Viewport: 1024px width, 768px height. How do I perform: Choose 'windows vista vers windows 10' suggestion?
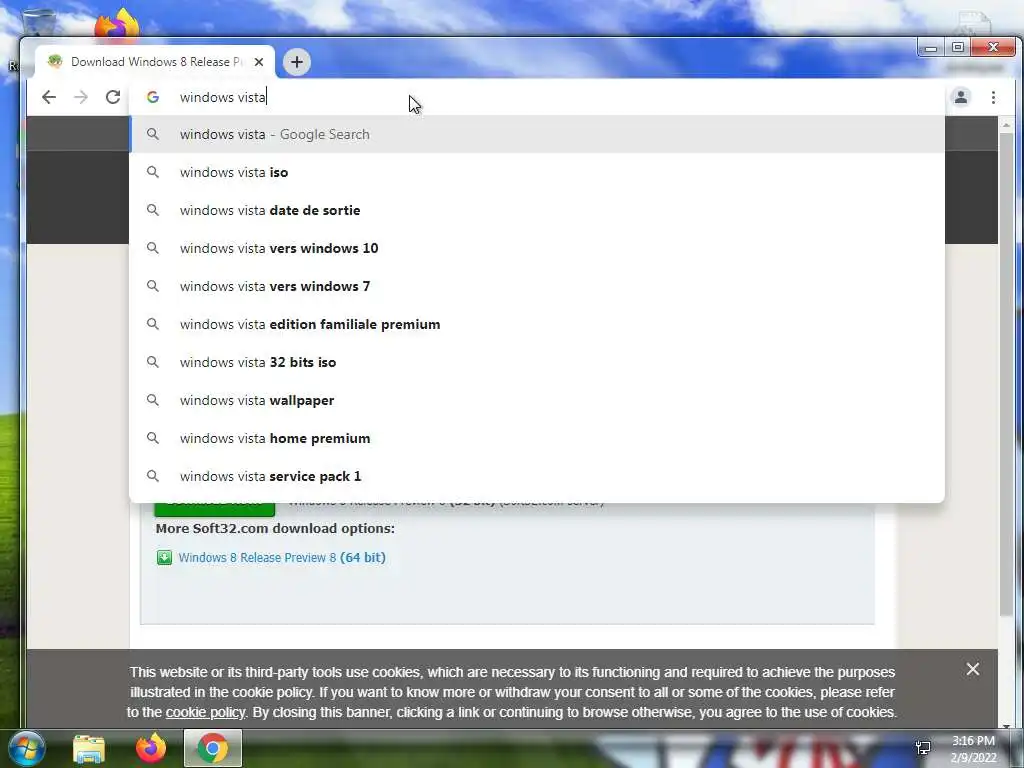[x=537, y=248]
